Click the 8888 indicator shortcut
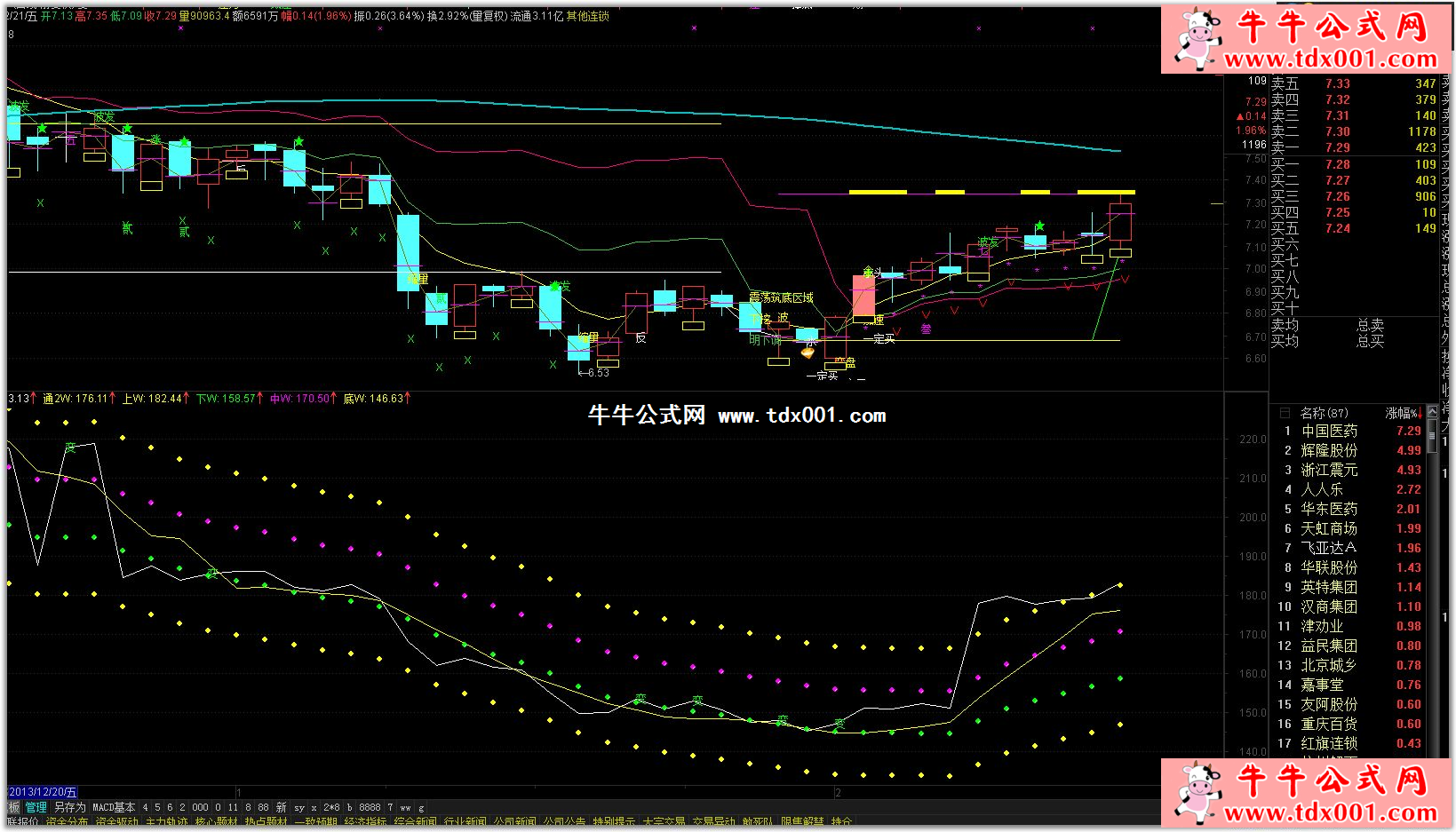Viewport: 1456px width, 832px height. tap(370, 807)
